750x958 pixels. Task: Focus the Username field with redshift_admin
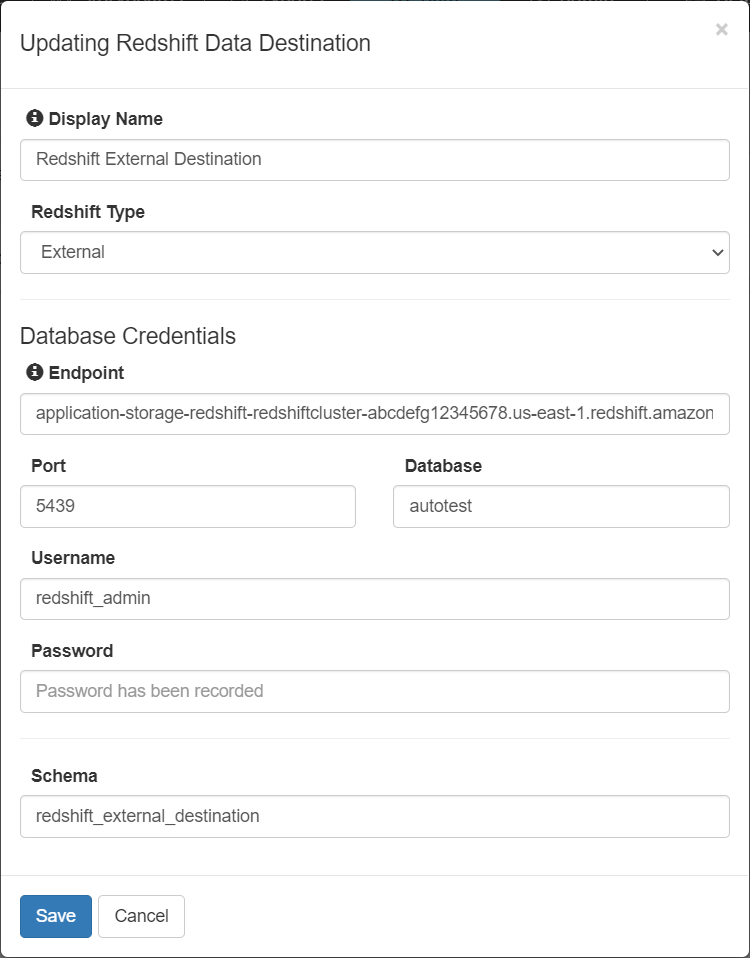pos(375,598)
